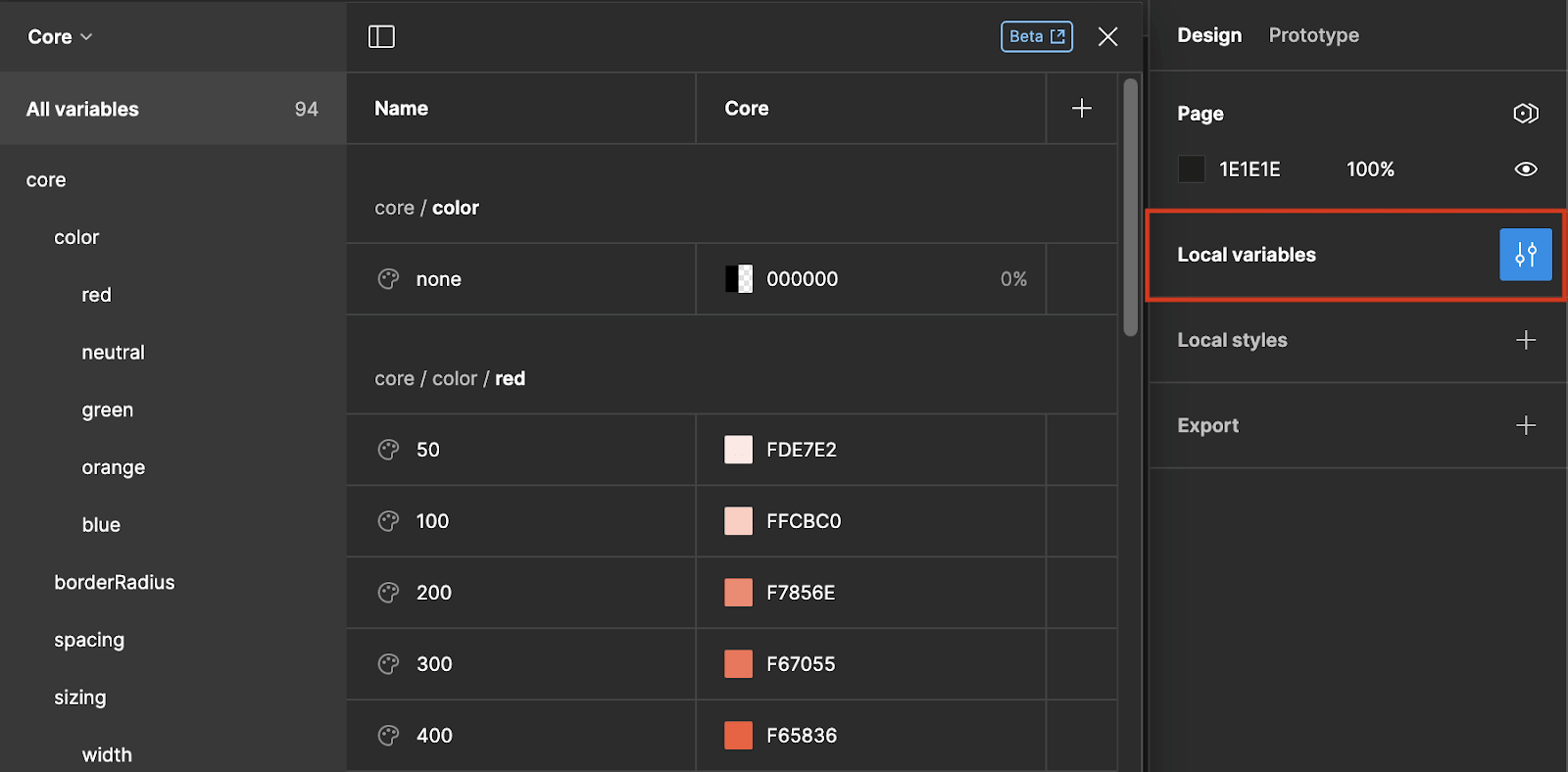
Task: Toggle page background visibility eye
Action: [1526, 169]
